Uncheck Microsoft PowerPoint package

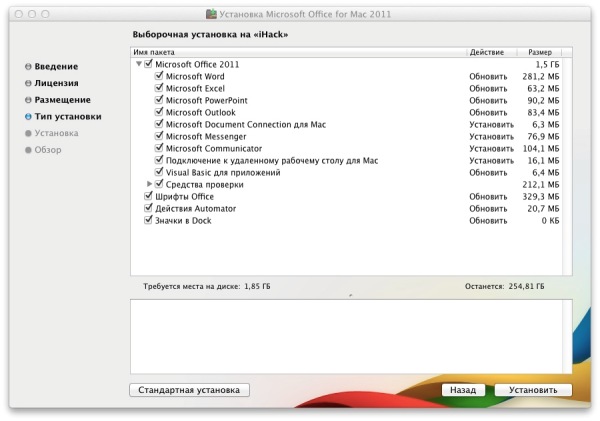pos(159,100)
